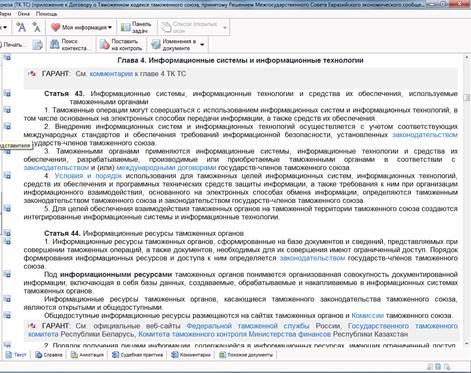471x373 pixels.
Task: Click vertical scrollbar up arrow
Action: pyautogui.click(x=467, y=58)
